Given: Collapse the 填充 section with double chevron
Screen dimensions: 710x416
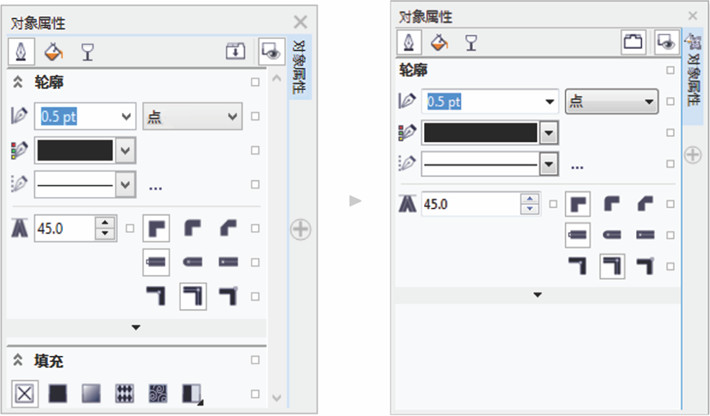Looking at the screenshot, I should click(x=18, y=360).
